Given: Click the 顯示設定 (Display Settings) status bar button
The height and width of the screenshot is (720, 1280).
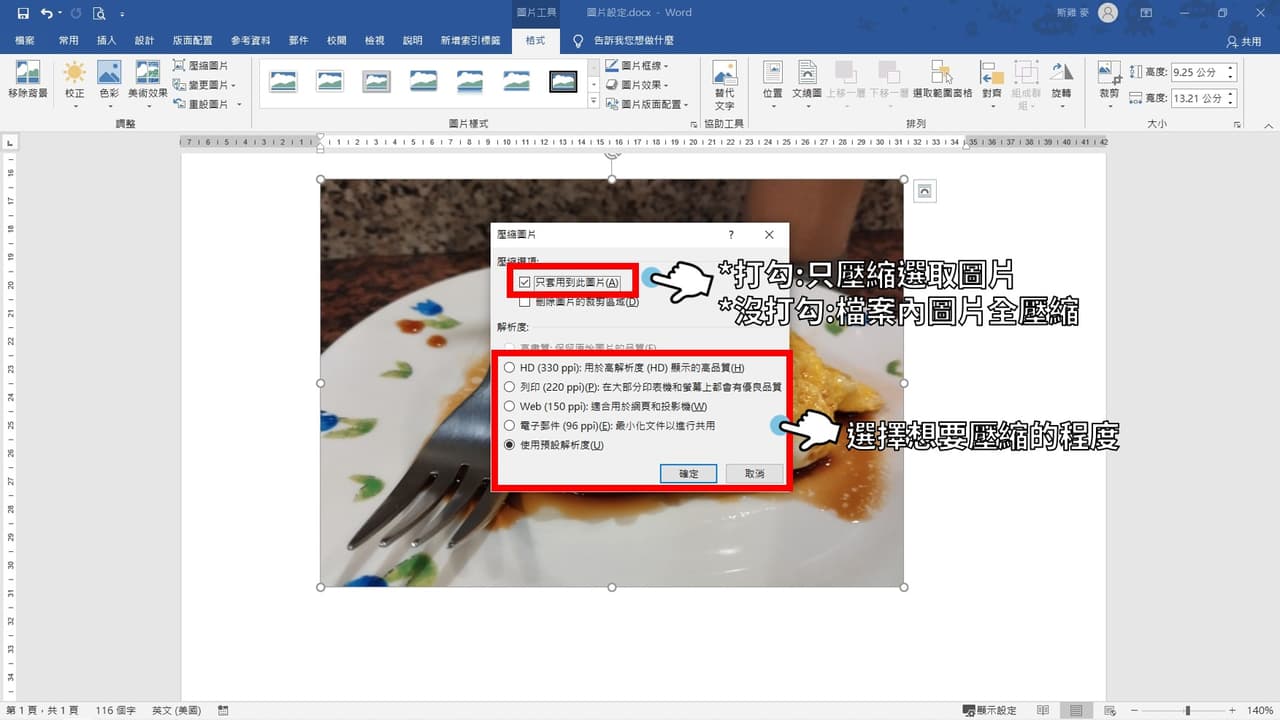Looking at the screenshot, I should tap(988, 711).
